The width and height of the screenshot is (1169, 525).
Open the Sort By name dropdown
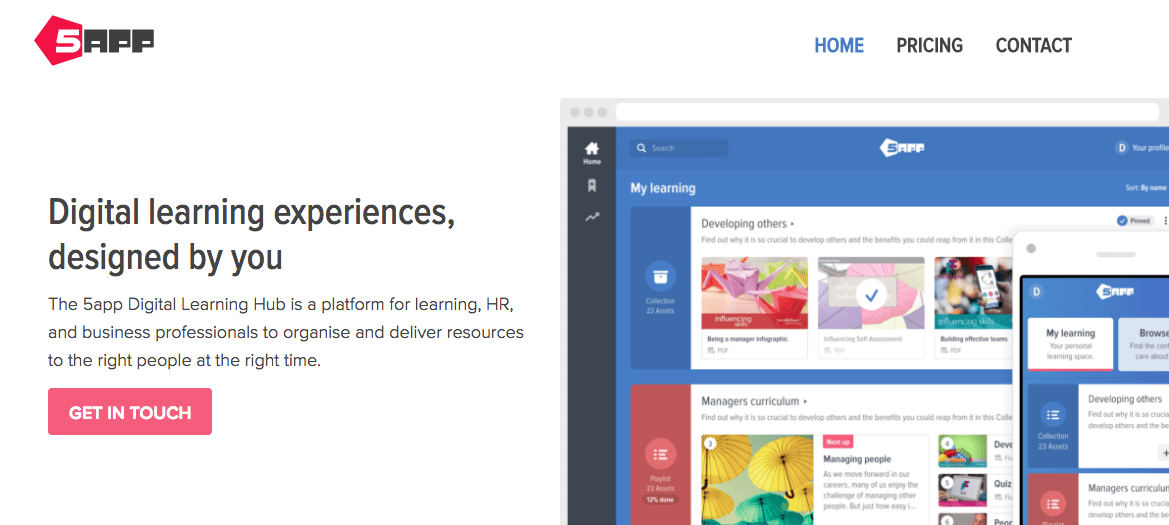1147,189
